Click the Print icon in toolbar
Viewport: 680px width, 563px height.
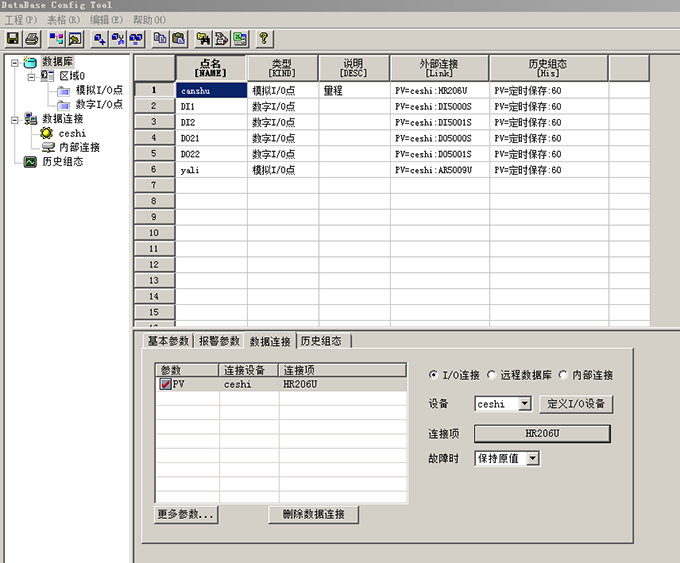tap(32, 39)
